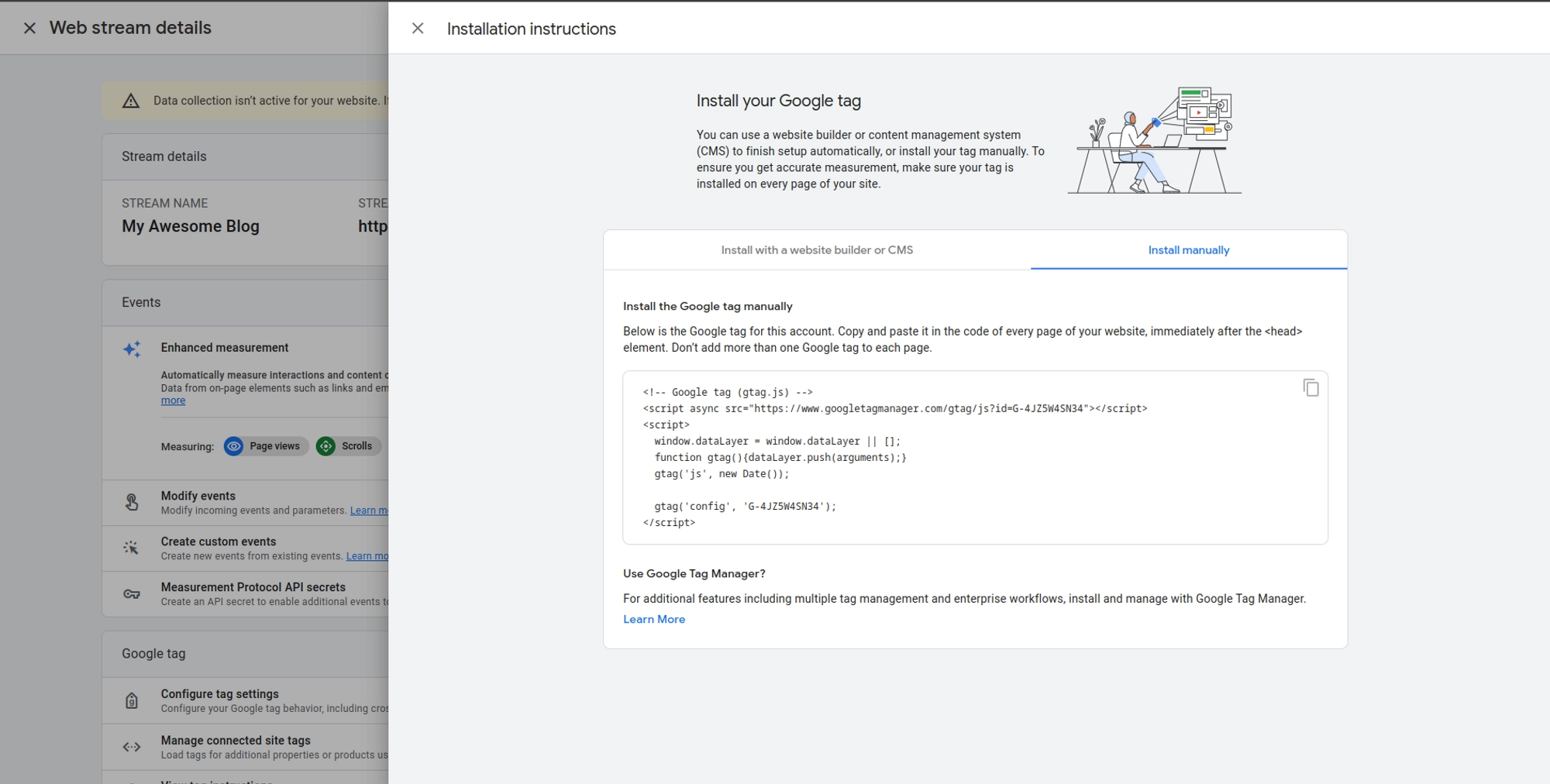Open Modify events row
Screen dimensions: 1550x784
tap(246, 503)
